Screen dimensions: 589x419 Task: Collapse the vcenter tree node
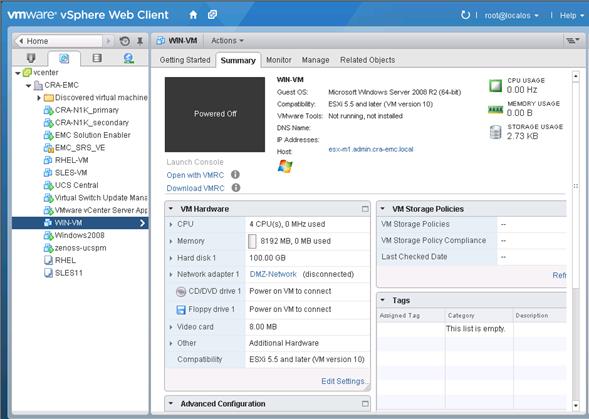(x=18, y=73)
